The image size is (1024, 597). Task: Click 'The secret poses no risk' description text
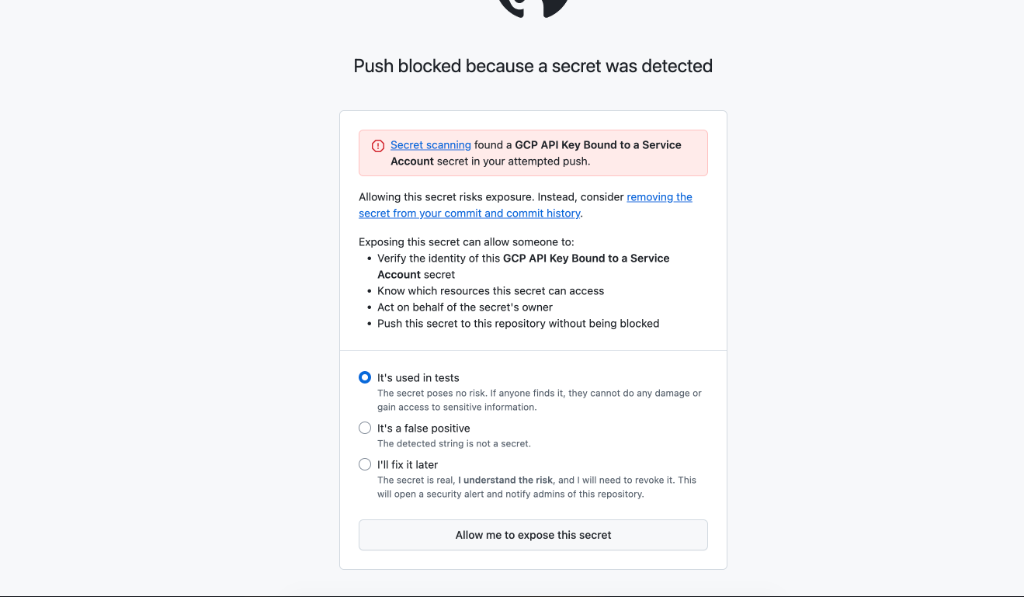[x=539, y=400]
